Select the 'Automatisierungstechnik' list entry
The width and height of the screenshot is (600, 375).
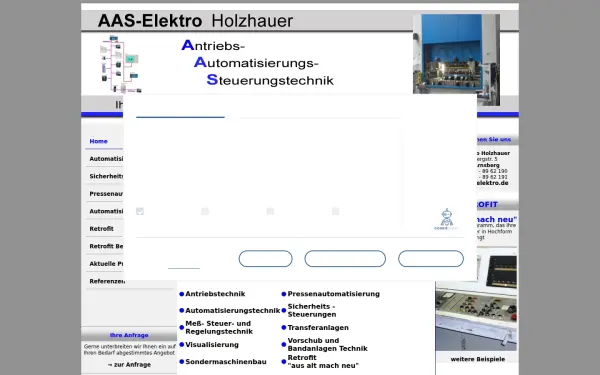tap(233, 311)
